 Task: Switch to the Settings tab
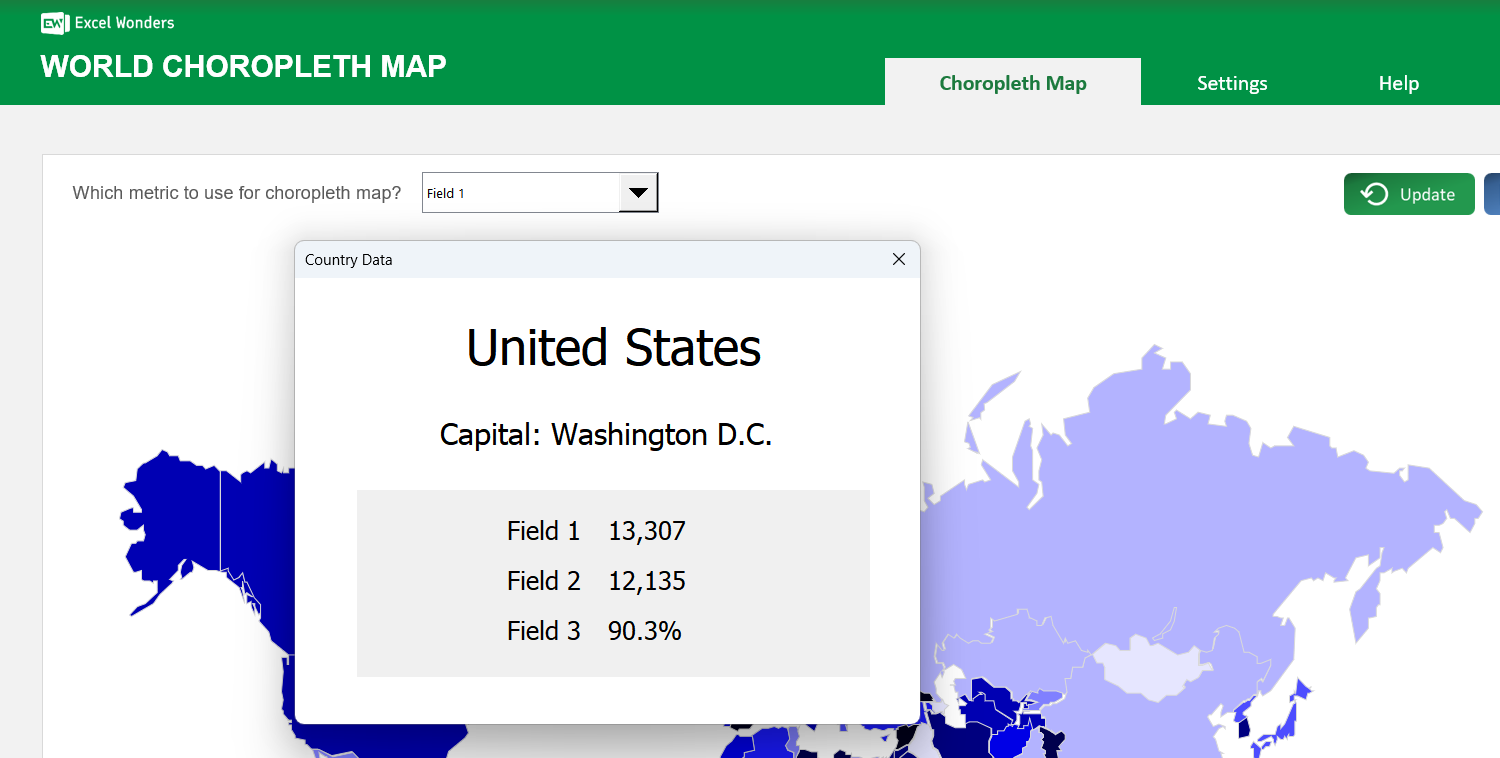point(1232,83)
